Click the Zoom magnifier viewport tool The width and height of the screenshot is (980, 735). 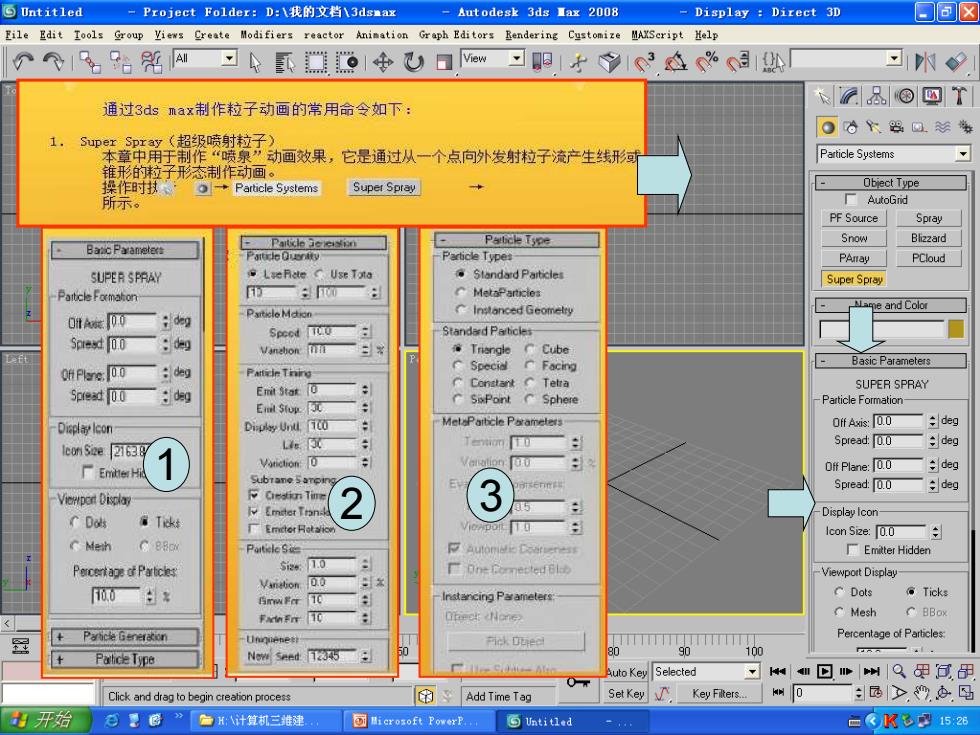pos(899,671)
